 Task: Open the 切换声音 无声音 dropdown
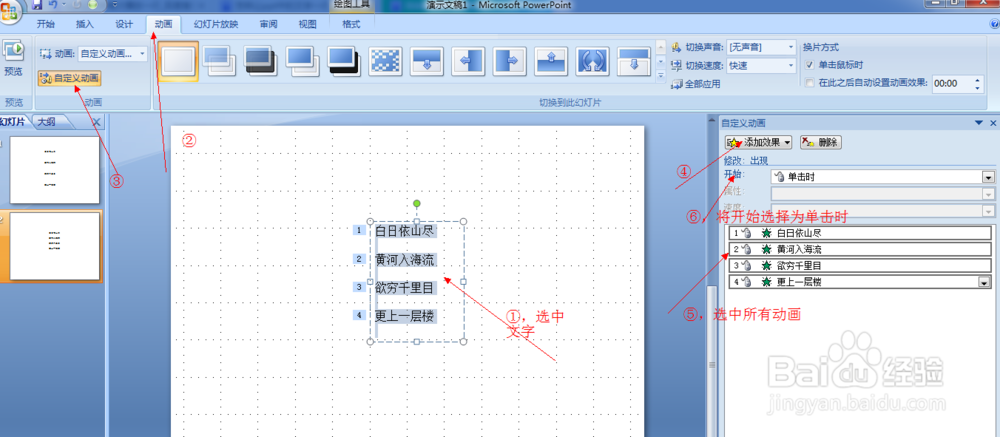(x=791, y=47)
